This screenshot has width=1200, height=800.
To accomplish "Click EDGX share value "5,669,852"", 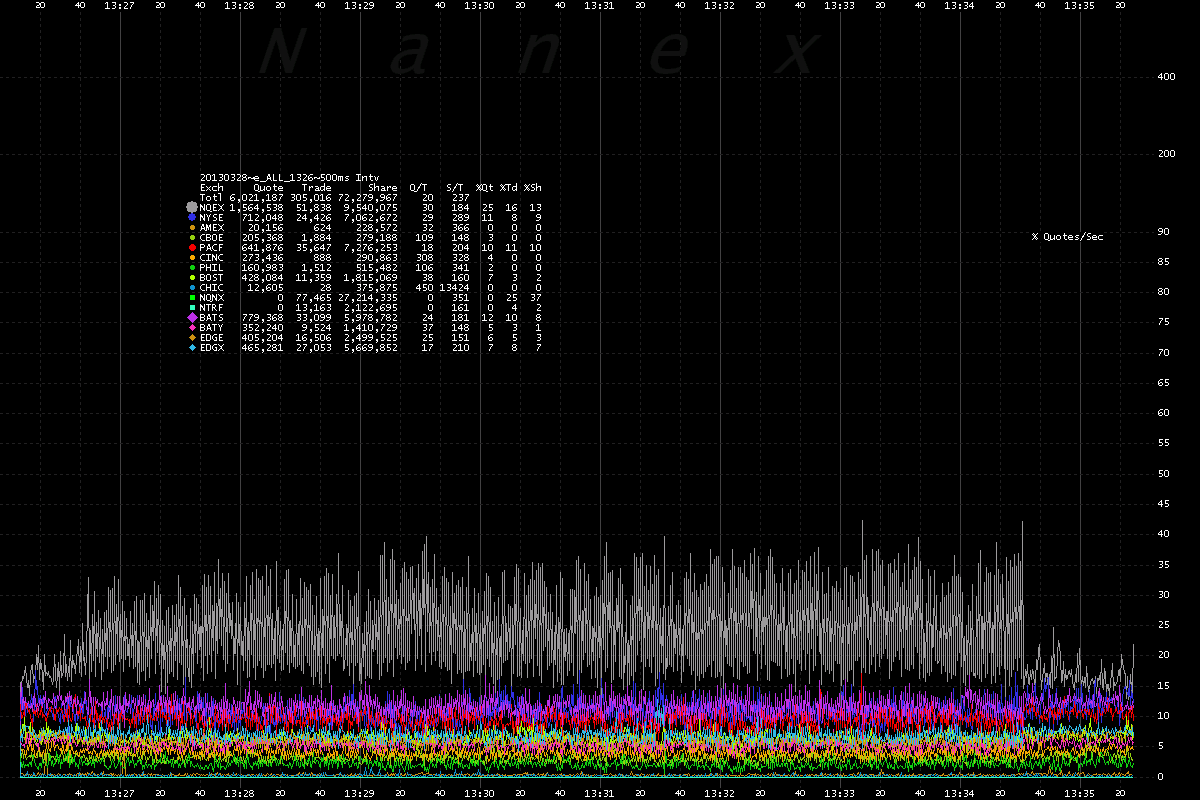I will tap(371, 347).
